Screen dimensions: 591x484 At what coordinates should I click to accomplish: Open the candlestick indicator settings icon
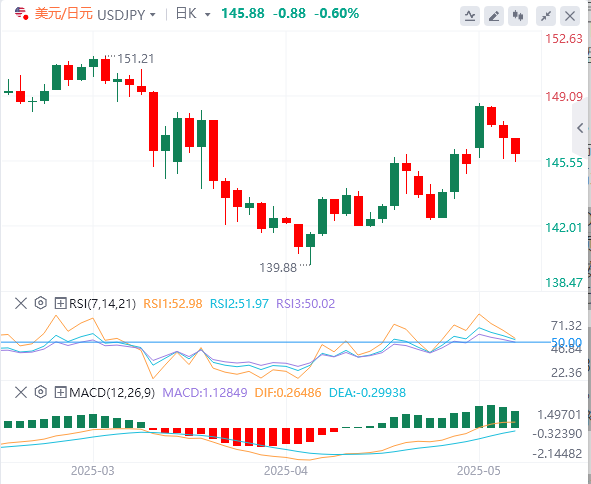point(518,16)
